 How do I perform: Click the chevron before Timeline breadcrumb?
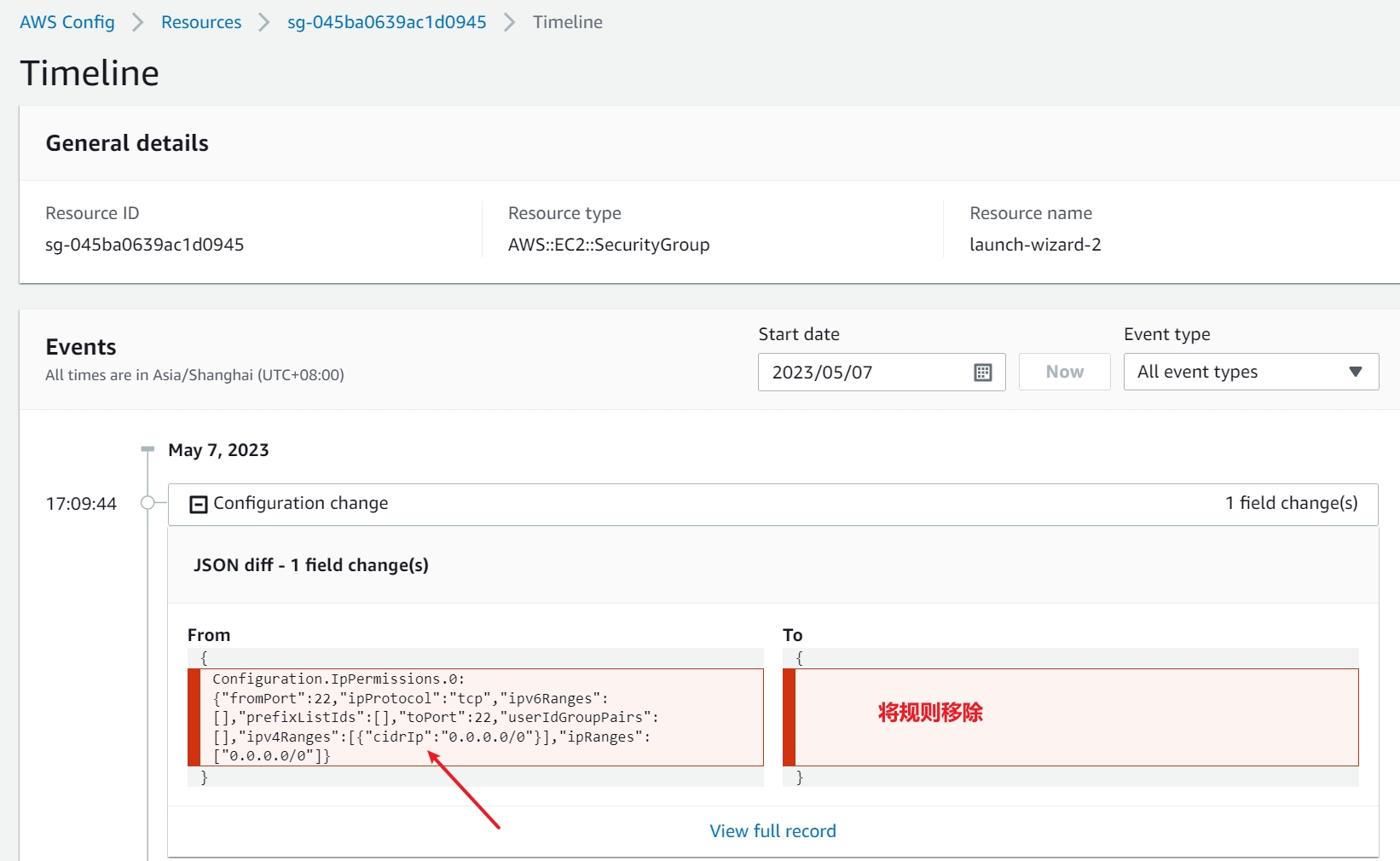509,22
